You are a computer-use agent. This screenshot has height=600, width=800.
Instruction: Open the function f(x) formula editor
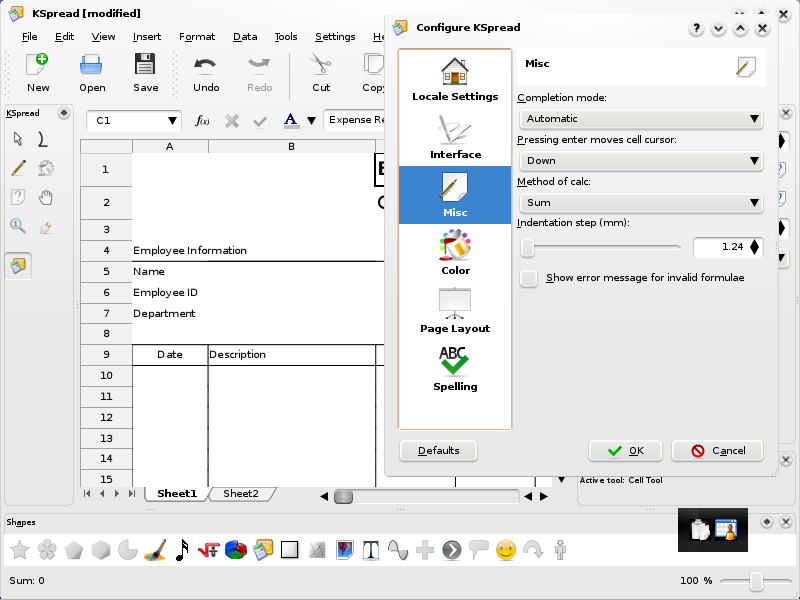click(x=203, y=121)
